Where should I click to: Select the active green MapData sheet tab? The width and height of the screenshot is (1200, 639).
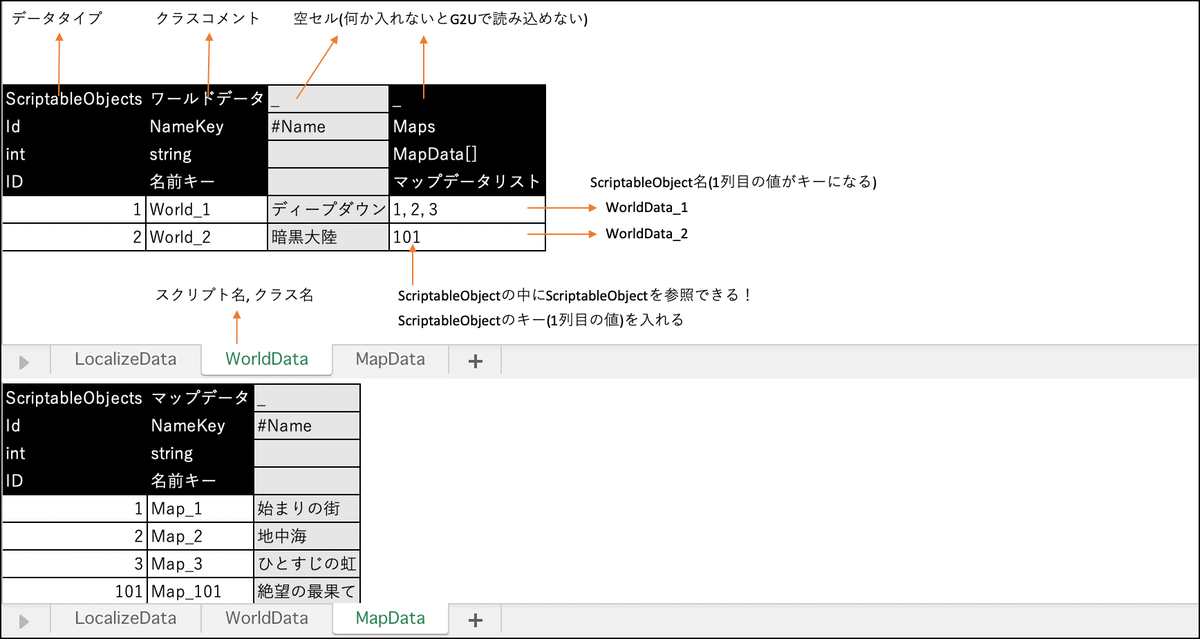390,619
